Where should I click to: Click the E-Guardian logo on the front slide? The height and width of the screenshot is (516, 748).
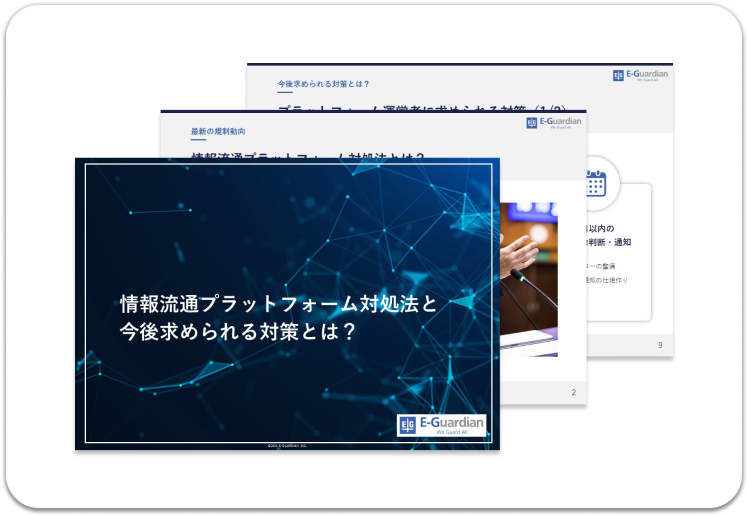[441, 425]
